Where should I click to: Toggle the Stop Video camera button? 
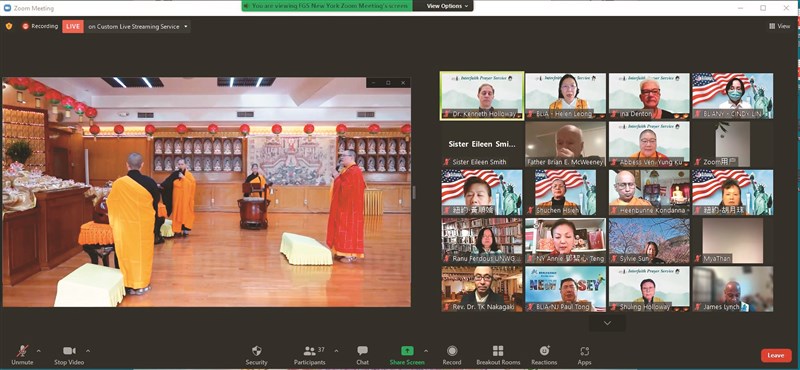(x=69, y=351)
